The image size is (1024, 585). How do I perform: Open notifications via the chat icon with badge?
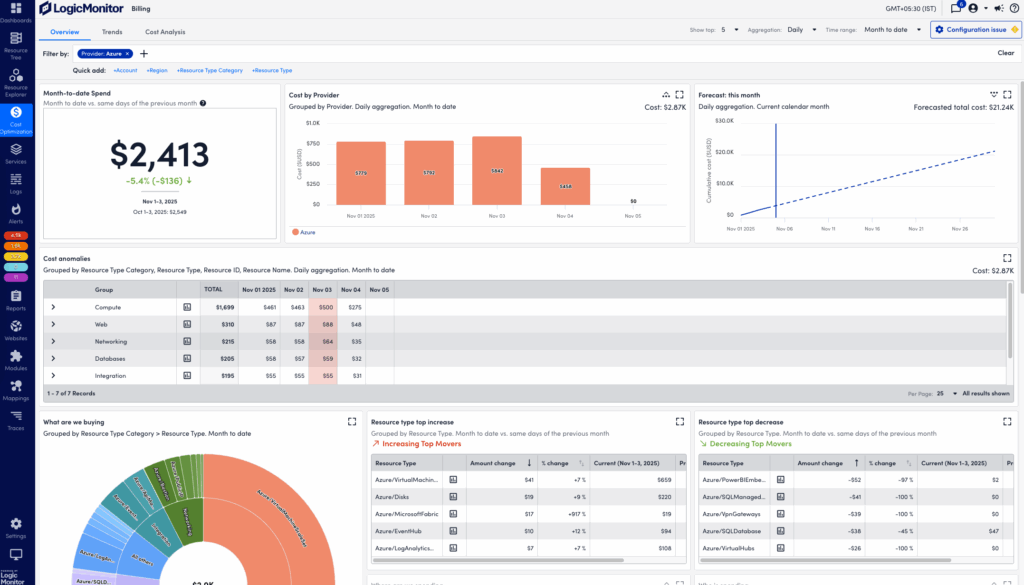[957, 9]
